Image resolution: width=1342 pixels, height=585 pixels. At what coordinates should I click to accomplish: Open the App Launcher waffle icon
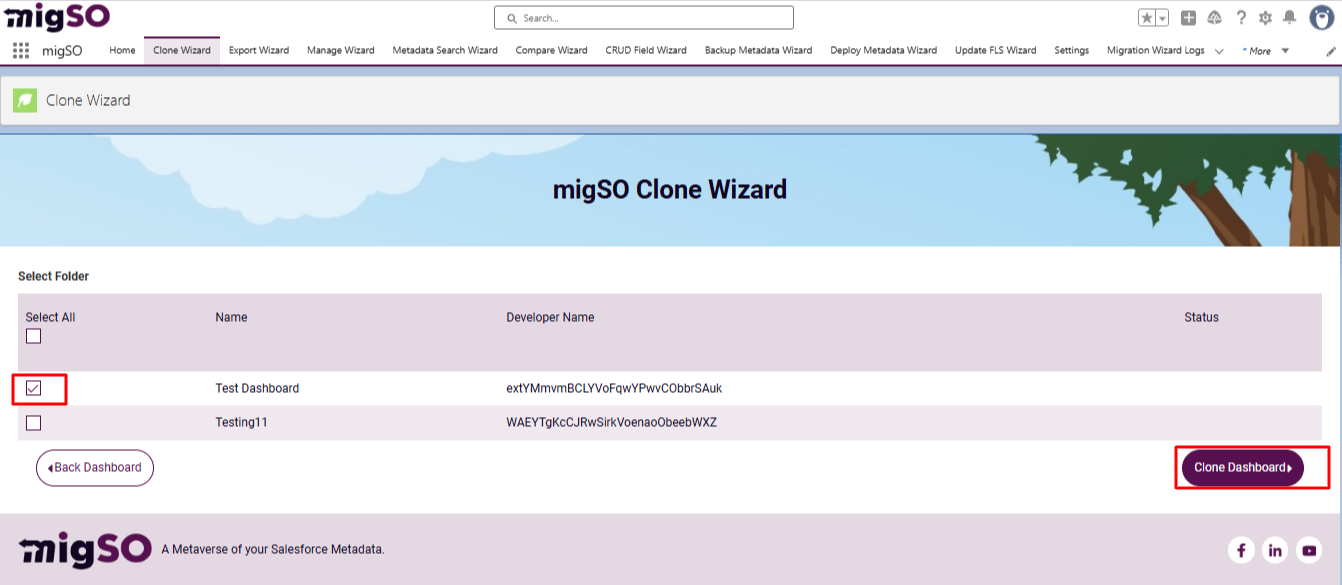pyautogui.click(x=20, y=50)
